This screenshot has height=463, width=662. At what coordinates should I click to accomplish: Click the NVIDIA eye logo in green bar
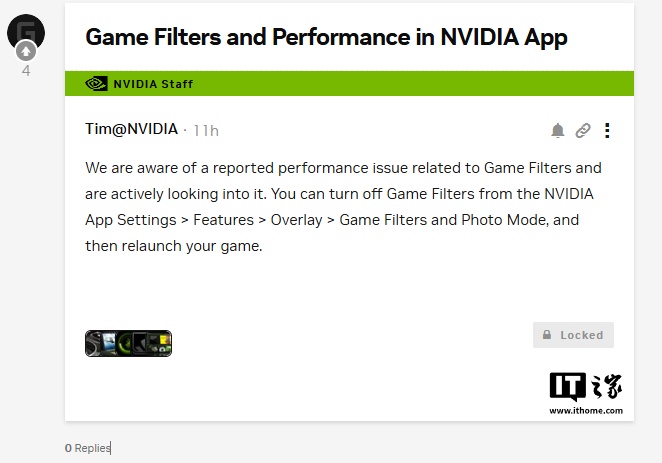coord(96,84)
